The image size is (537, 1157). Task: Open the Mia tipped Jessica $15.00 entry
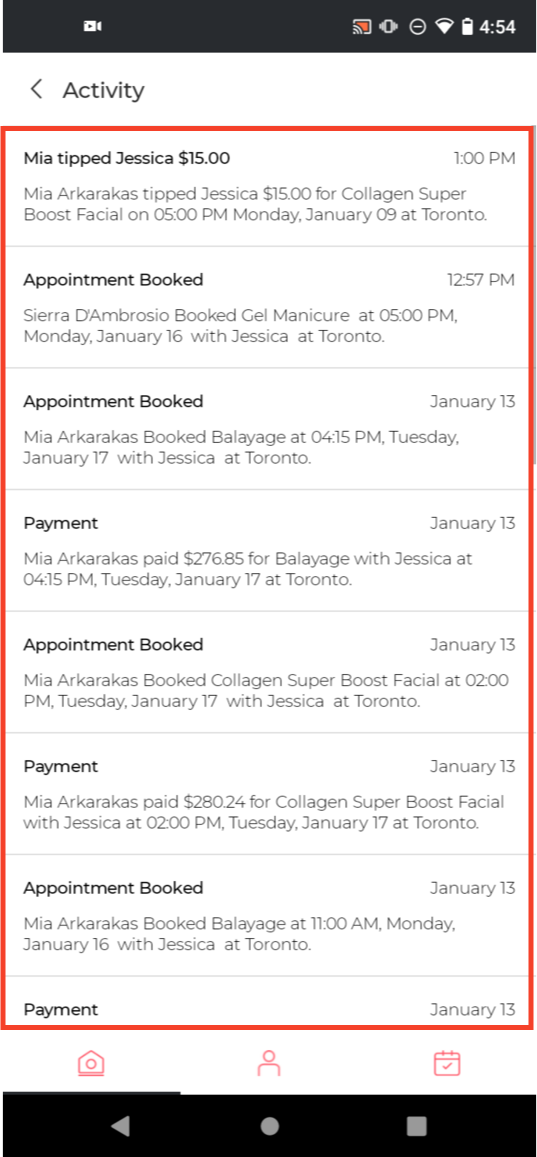tap(268, 186)
